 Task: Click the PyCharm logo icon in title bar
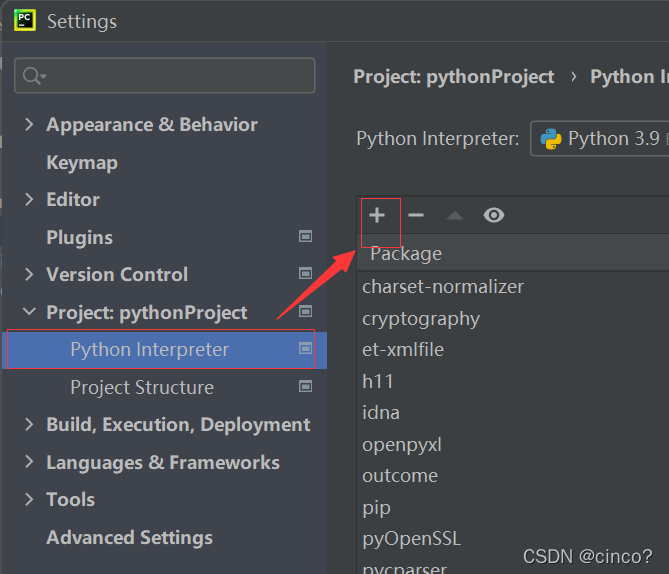tap(25, 20)
